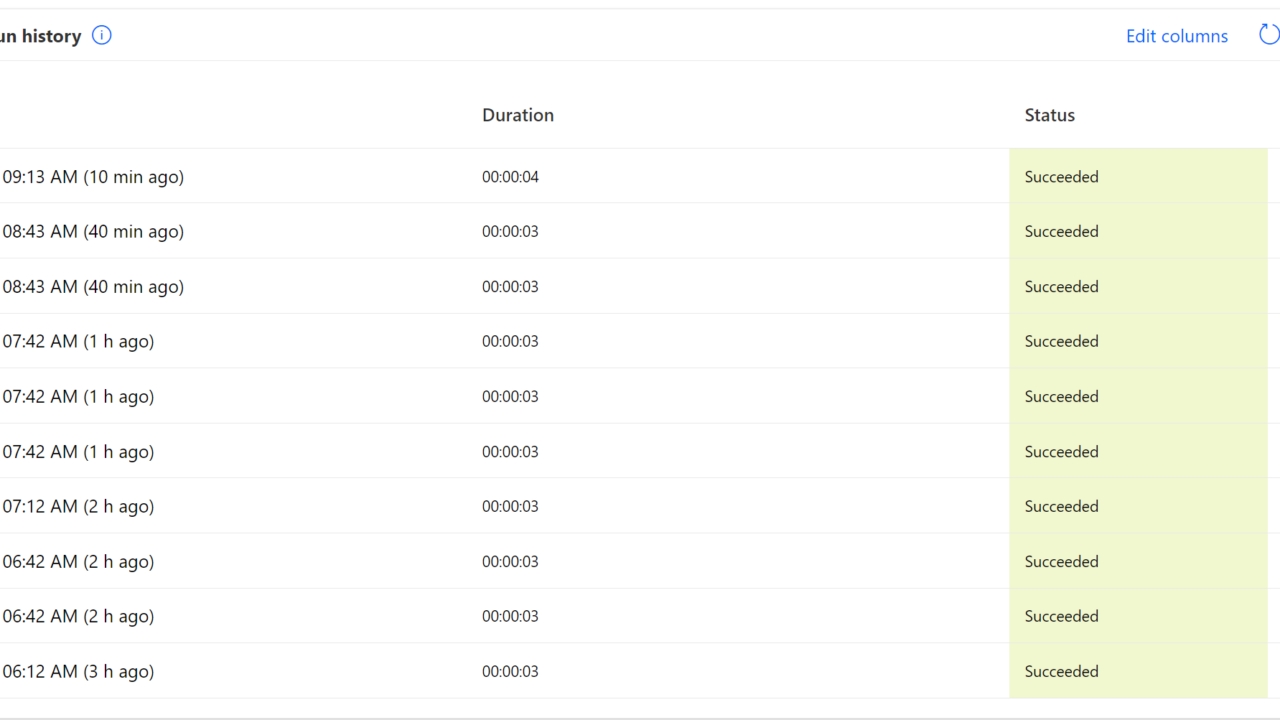Open the lower 08:43 AM run
Screen dimensions: 1280x720
(x=93, y=287)
